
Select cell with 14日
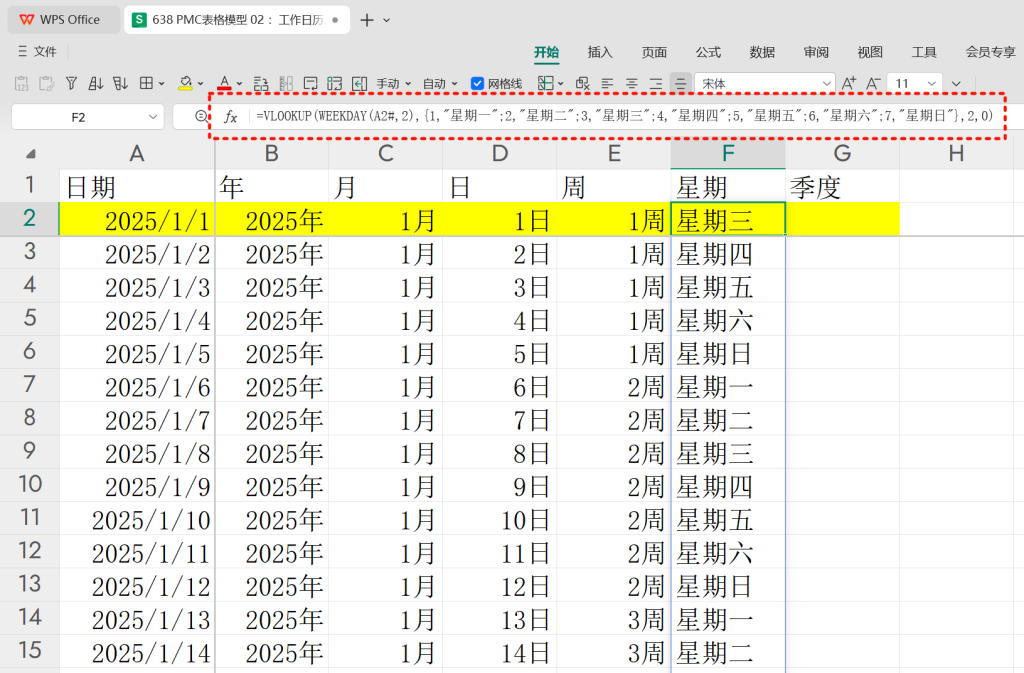point(500,653)
